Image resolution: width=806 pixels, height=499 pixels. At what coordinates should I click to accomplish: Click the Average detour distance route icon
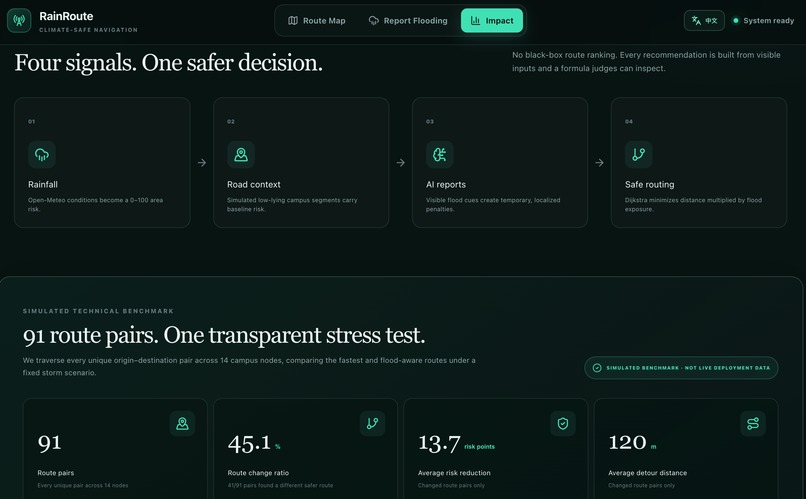[753, 423]
